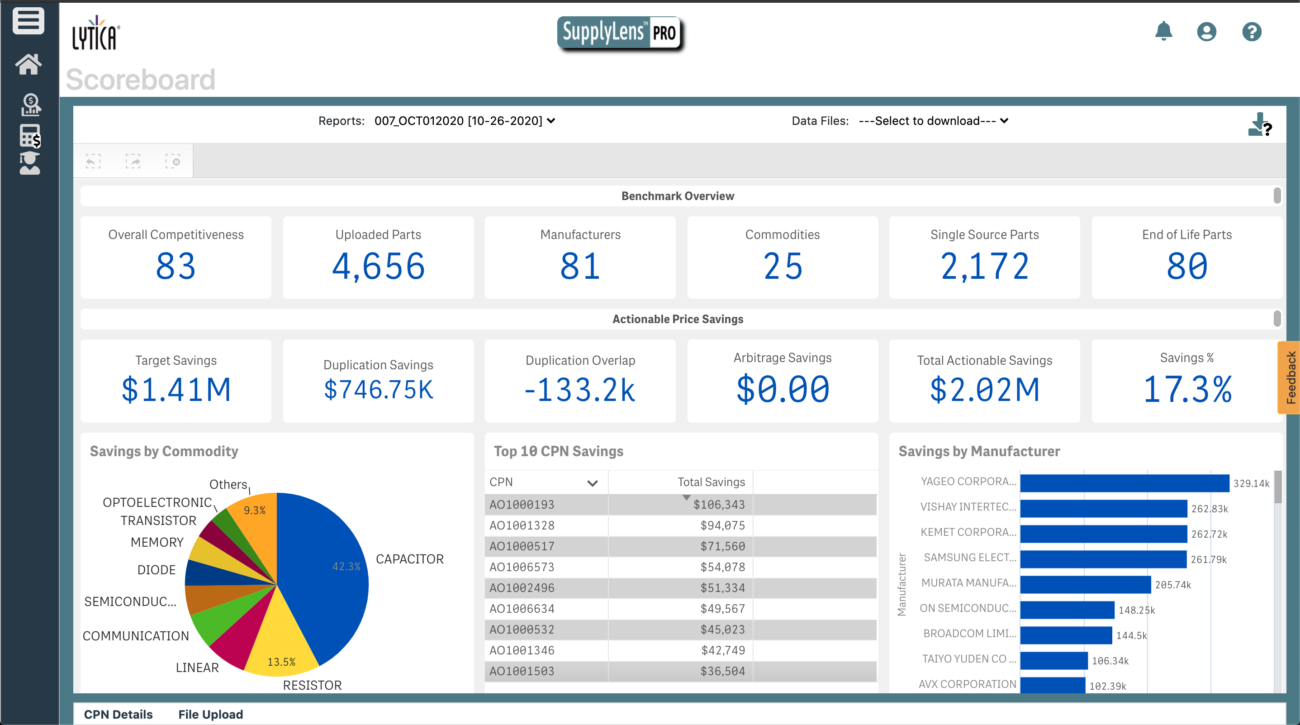The height and width of the screenshot is (725, 1300).
Task: Click the help question mark icon
Action: [1251, 32]
